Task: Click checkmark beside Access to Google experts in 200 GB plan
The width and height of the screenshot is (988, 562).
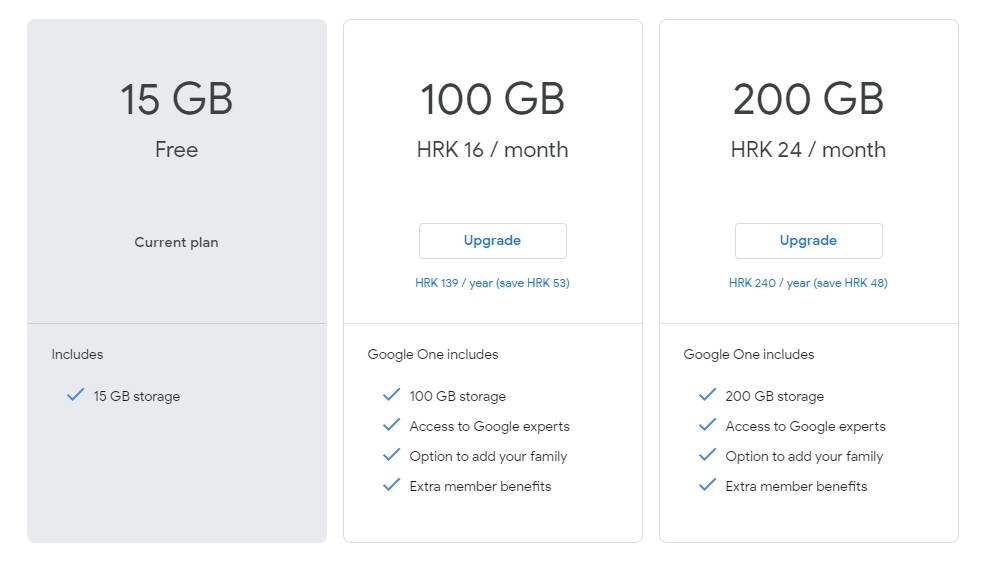Action: (x=708, y=425)
